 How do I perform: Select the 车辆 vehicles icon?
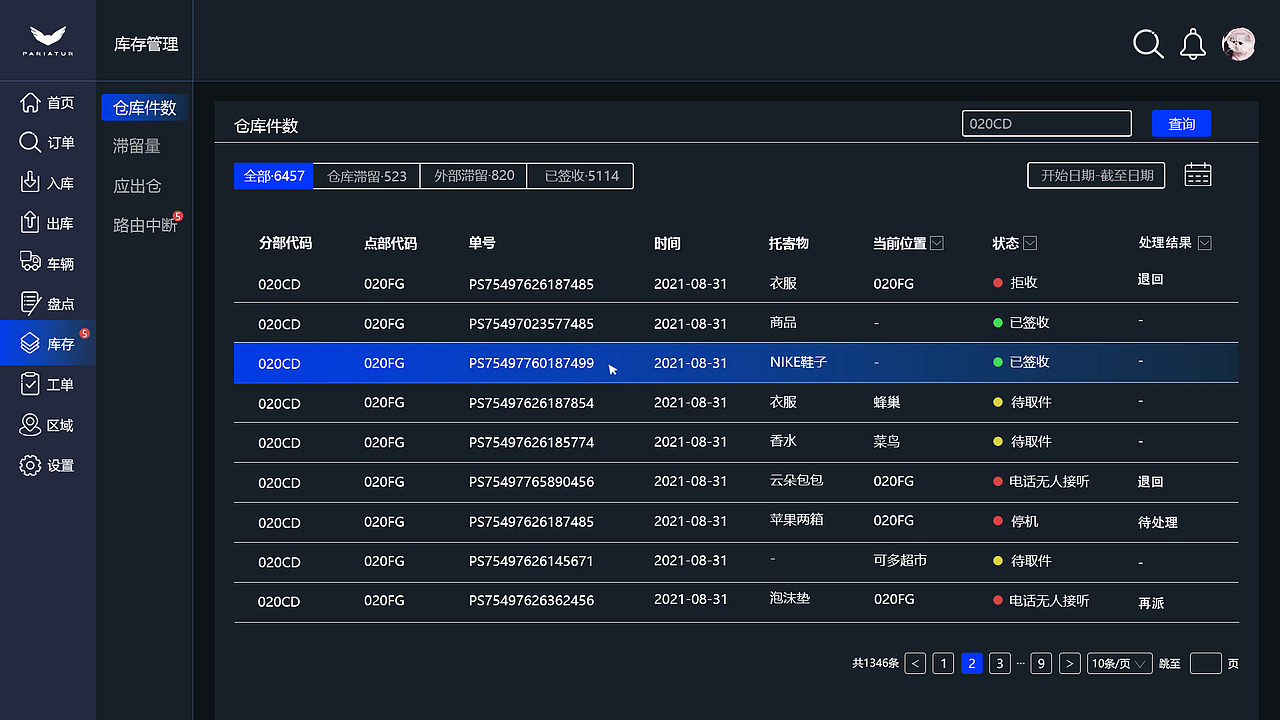click(x=30, y=262)
